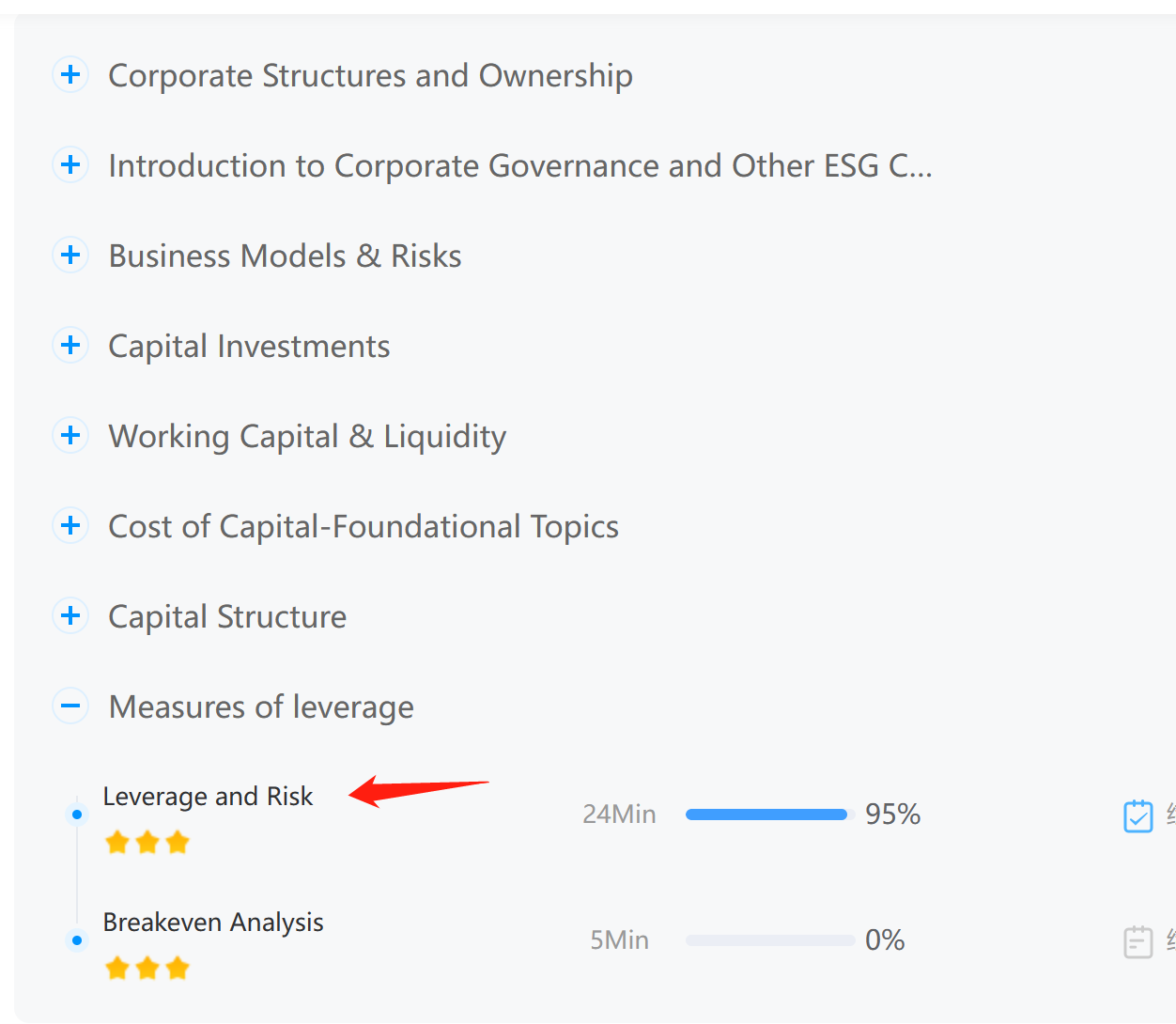The width and height of the screenshot is (1176, 1024).
Task: Click plus icon beside Working Capital & Liquidity
Action: (x=70, y=435)
